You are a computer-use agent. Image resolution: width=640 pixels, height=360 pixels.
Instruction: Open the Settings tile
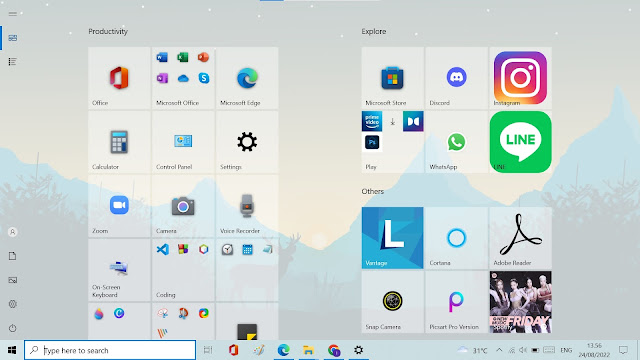pos(247,142)
